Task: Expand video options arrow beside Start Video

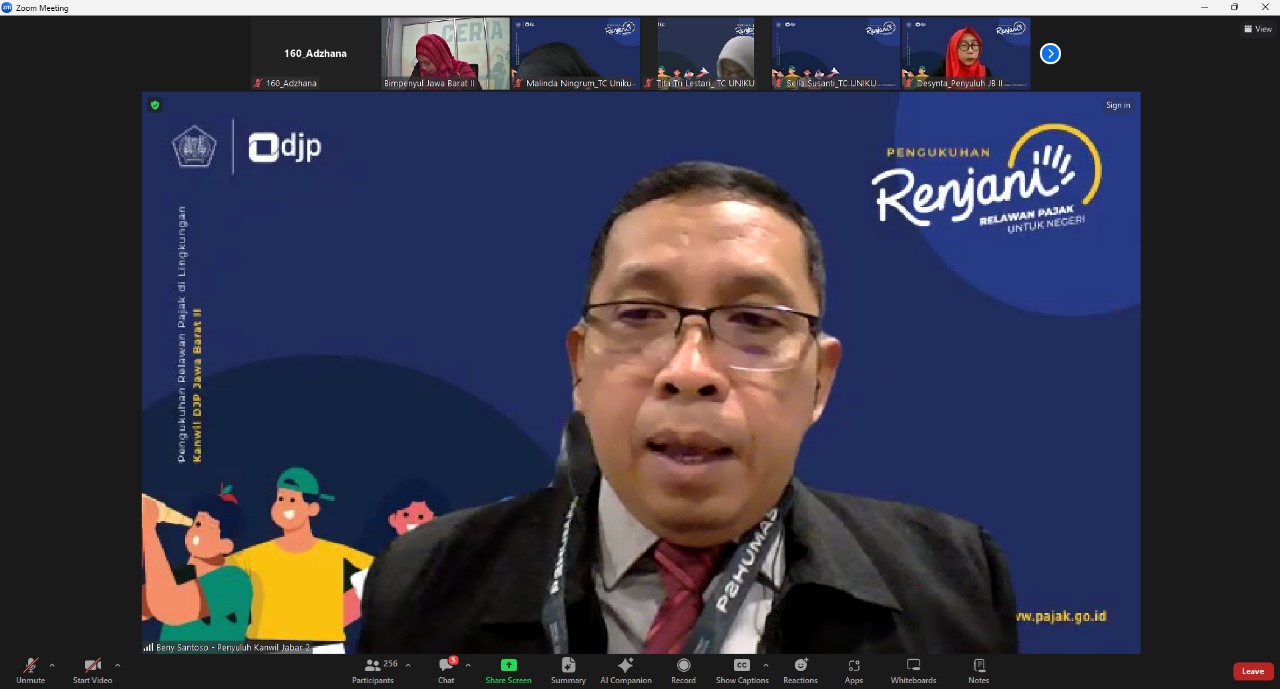Action: point(117,665)
